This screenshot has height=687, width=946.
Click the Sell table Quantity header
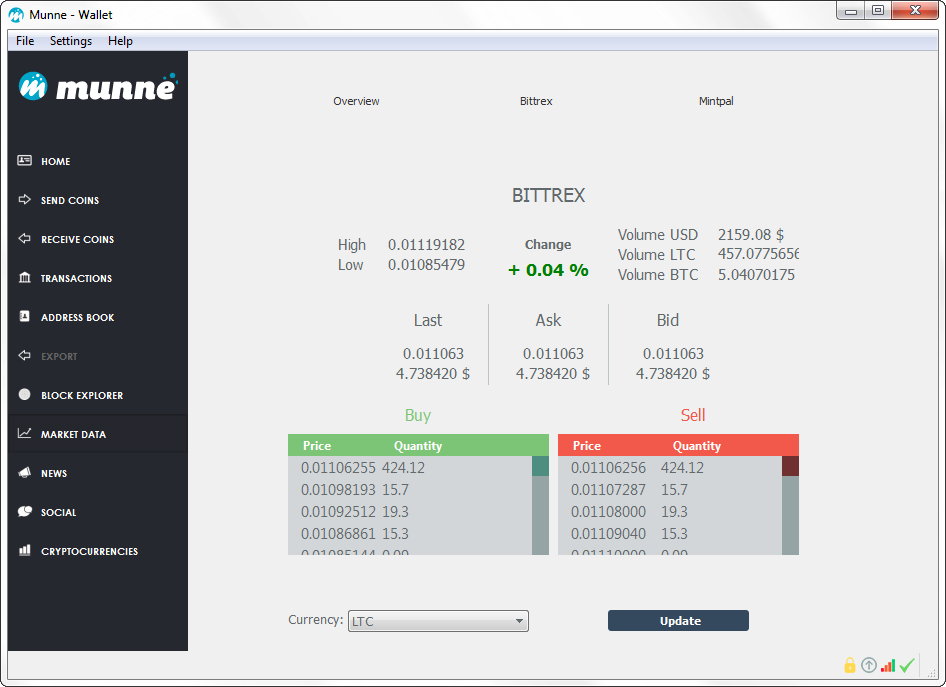tap(697, 446)
